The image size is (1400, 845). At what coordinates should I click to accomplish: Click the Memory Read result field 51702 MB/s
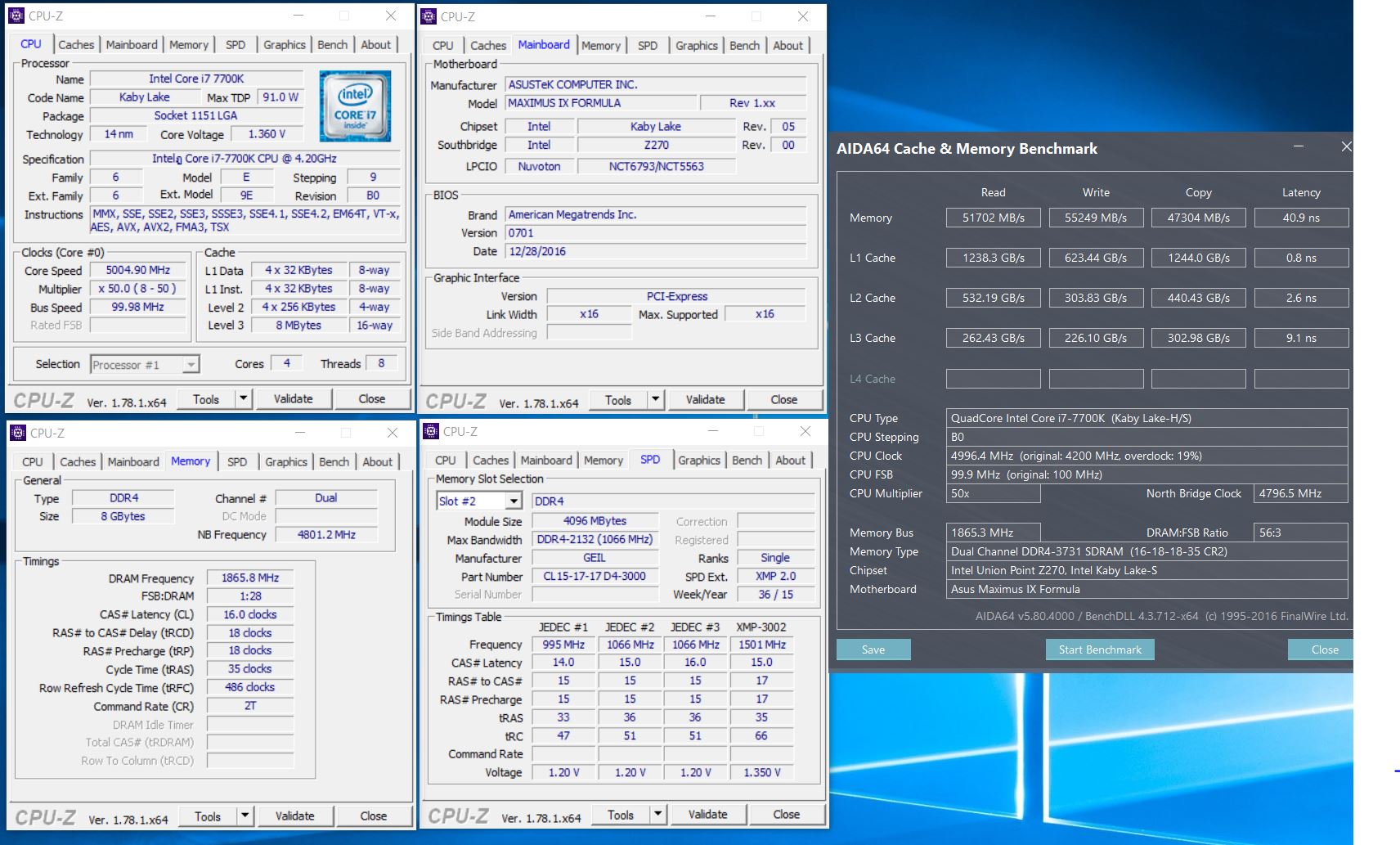[x=993, y=218]
